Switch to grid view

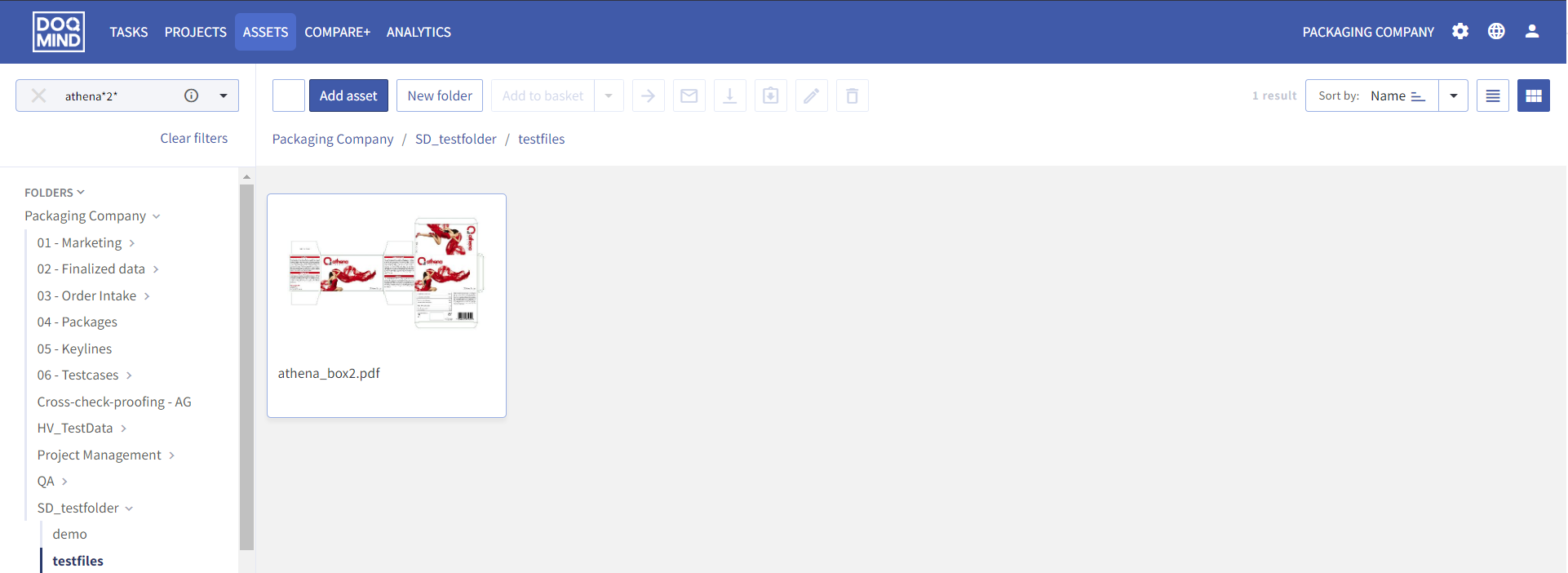pyautogui.click(x=1533, y=95)
